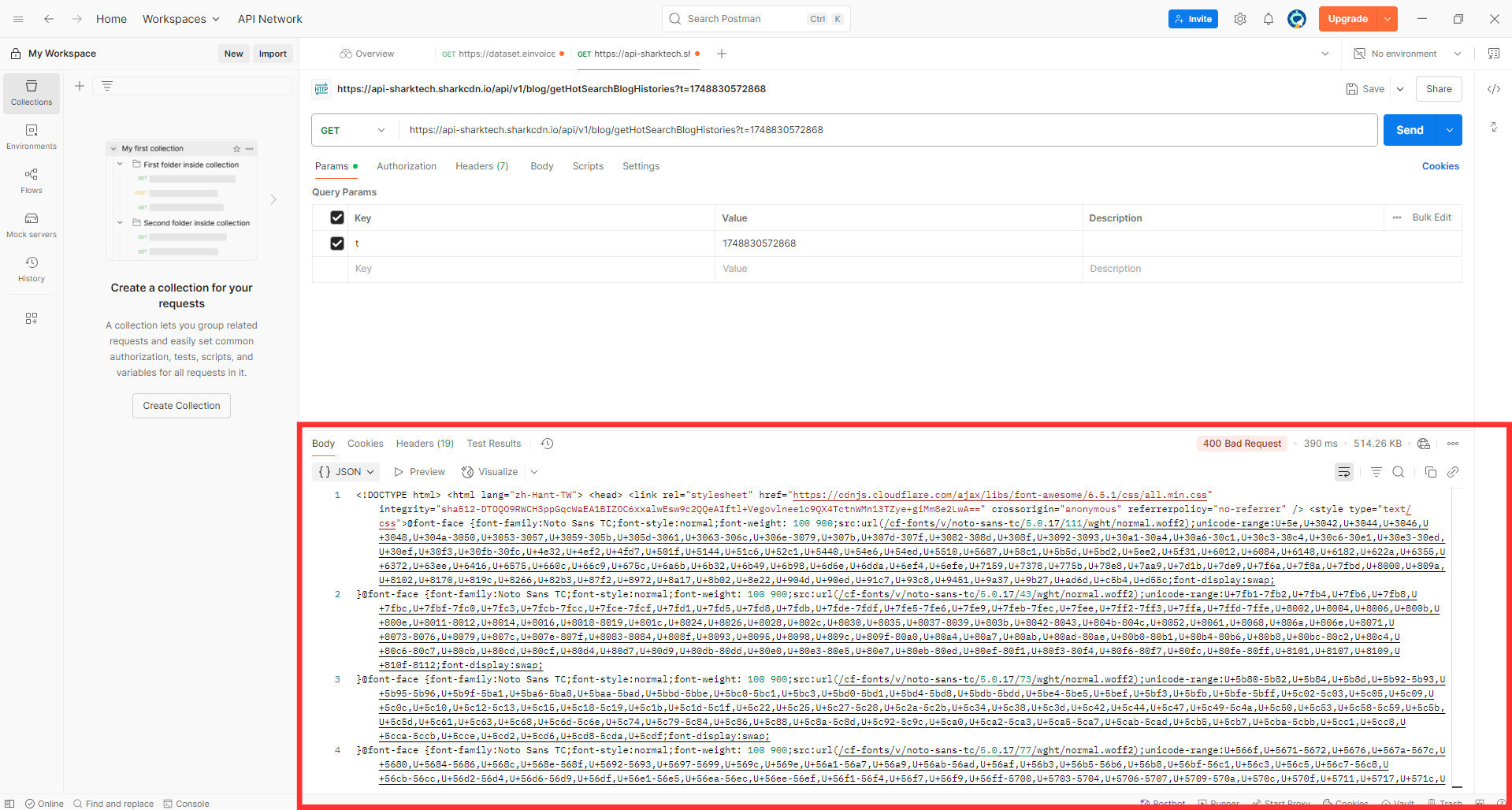Open the Flows sidebar panel
The image size is (1512, 810).
(x=32, y=181)
